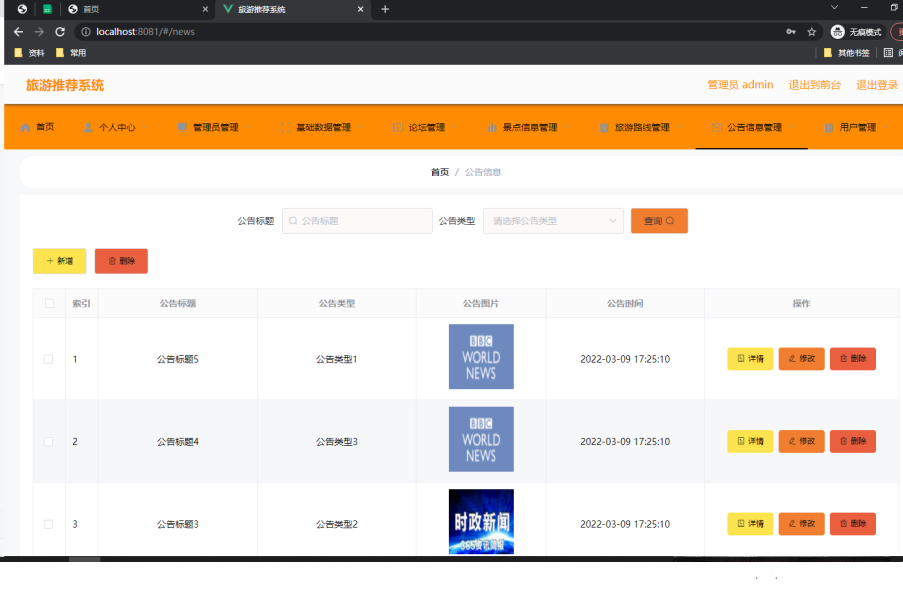The height and width of the screenshot is (589, 903).
Task: Check the checkbox for row 公告标题5
Action: pos(49,359)
